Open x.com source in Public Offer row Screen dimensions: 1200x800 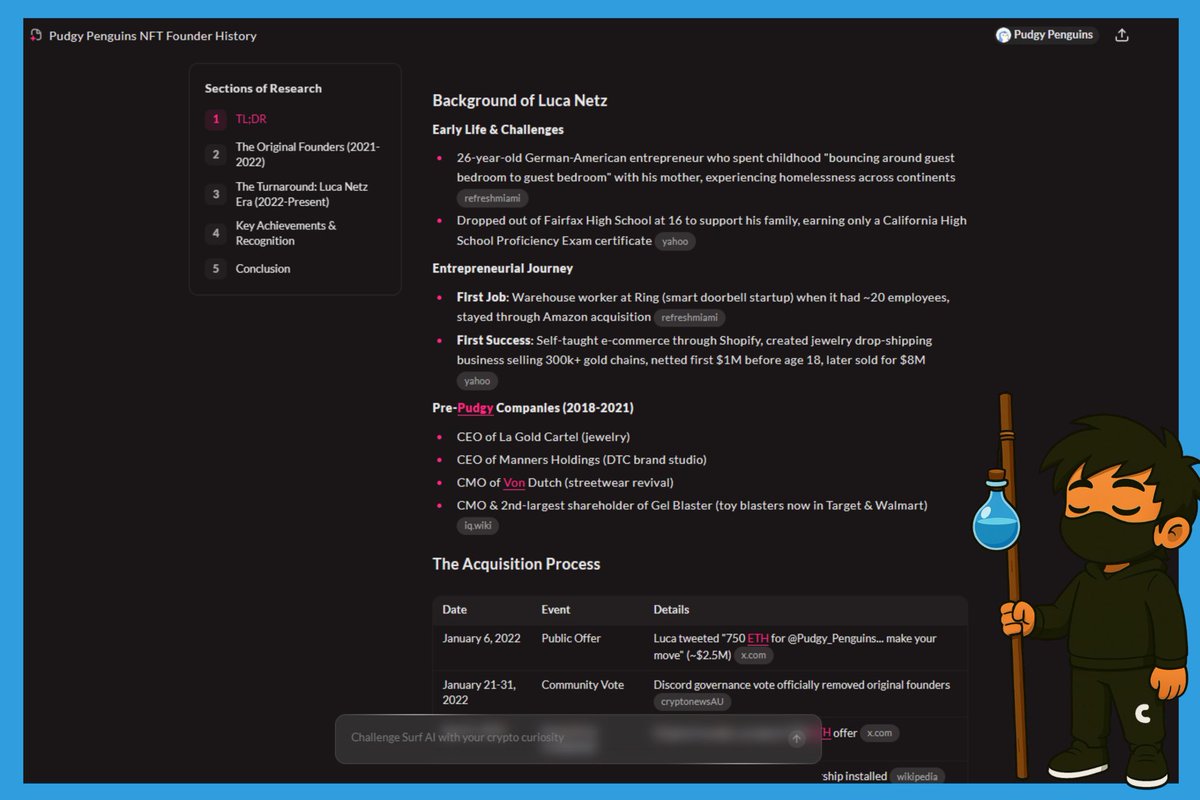754,656
